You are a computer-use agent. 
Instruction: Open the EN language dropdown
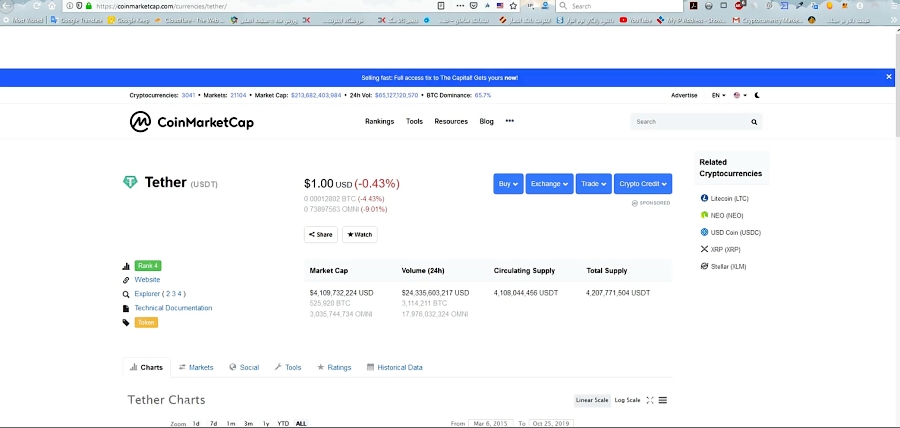(719, 95)
